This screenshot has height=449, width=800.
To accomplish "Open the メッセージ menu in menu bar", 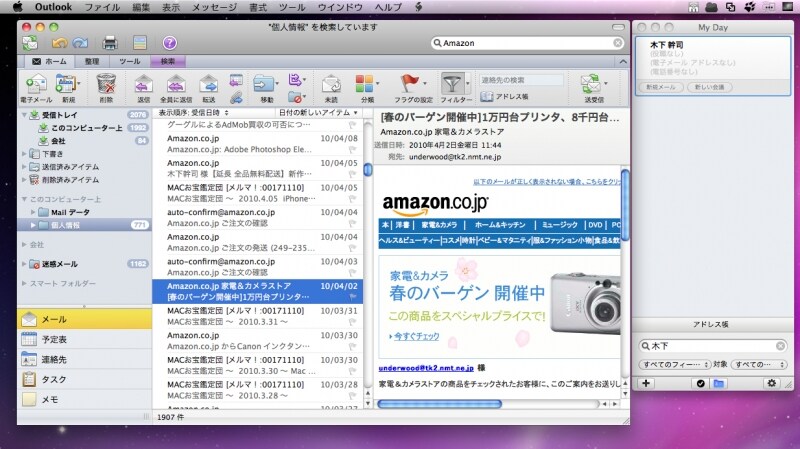I will click(x=214, y=7).
